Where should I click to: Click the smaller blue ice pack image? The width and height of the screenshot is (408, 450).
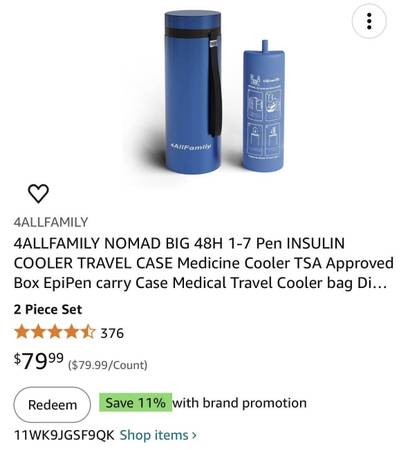(x=264, y=105)
